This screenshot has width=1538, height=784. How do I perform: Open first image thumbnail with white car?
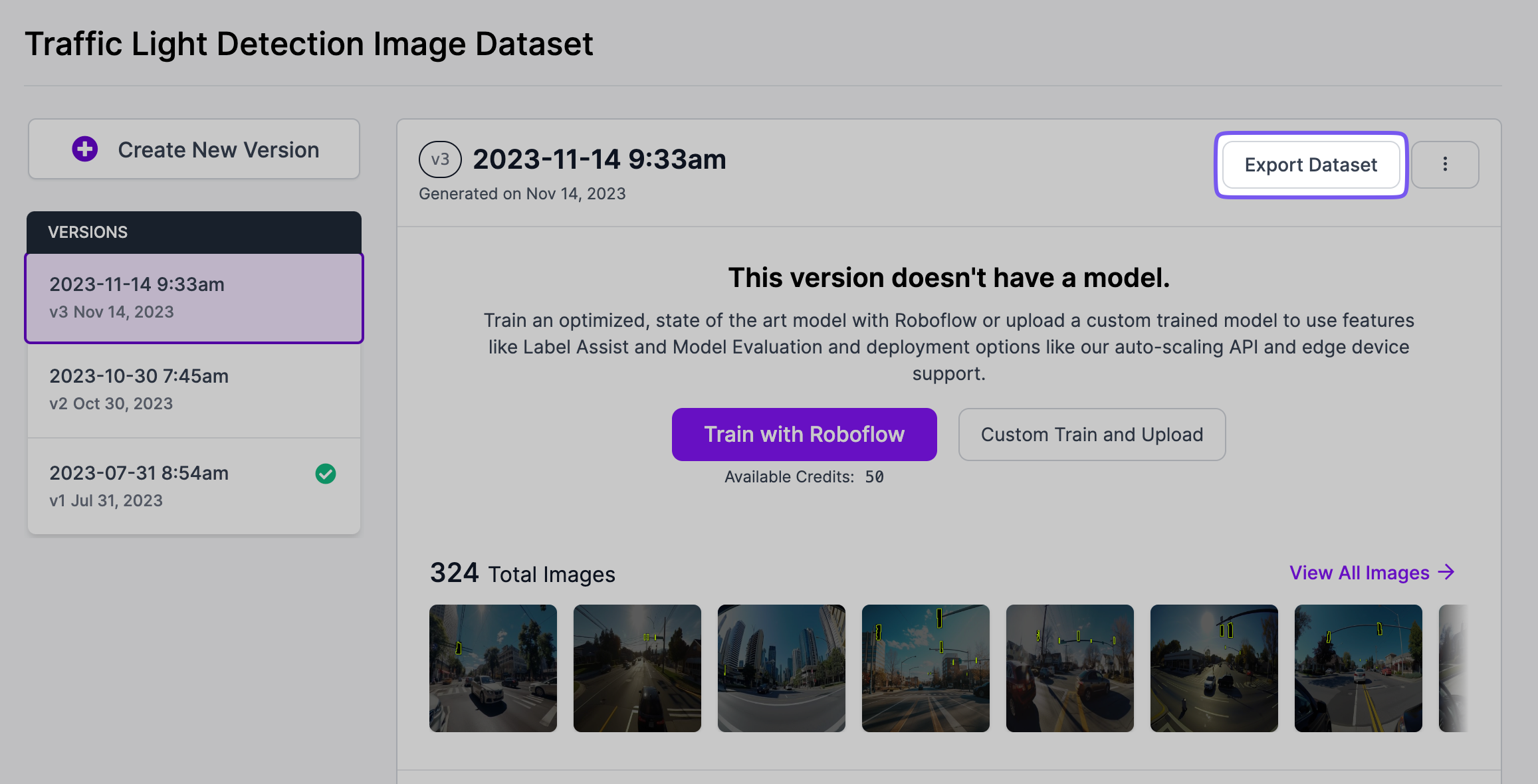pos(493,668)
